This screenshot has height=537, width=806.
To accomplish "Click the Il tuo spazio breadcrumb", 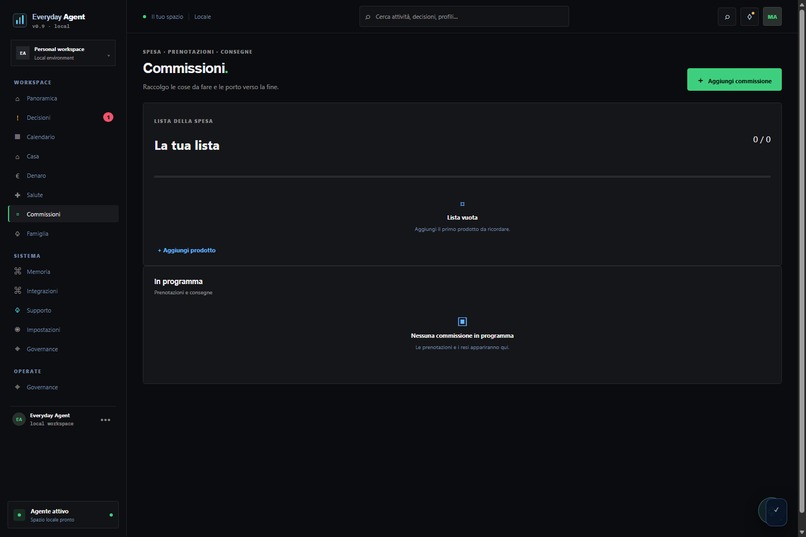I will pyautogui.click(x=167, y=17).
